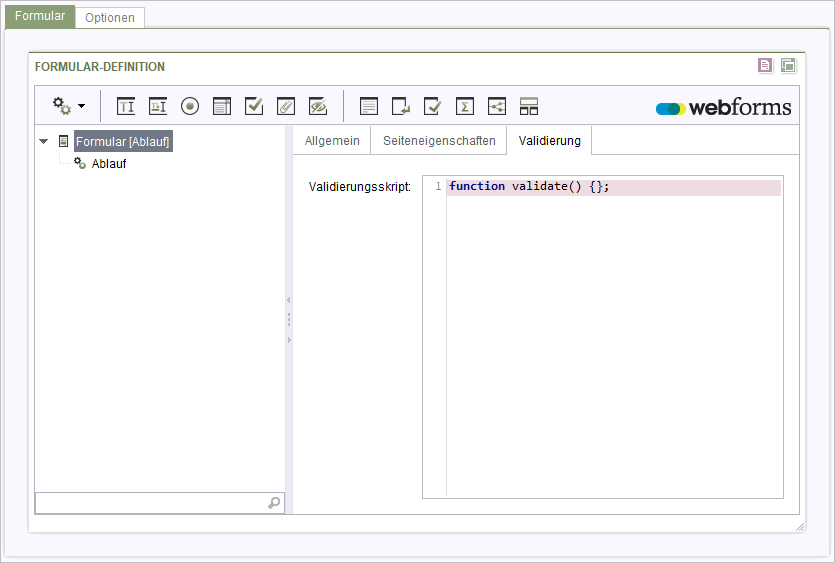This screenshot has height=563, width=835.
Task: Add a radio button element
Action: 190,106
